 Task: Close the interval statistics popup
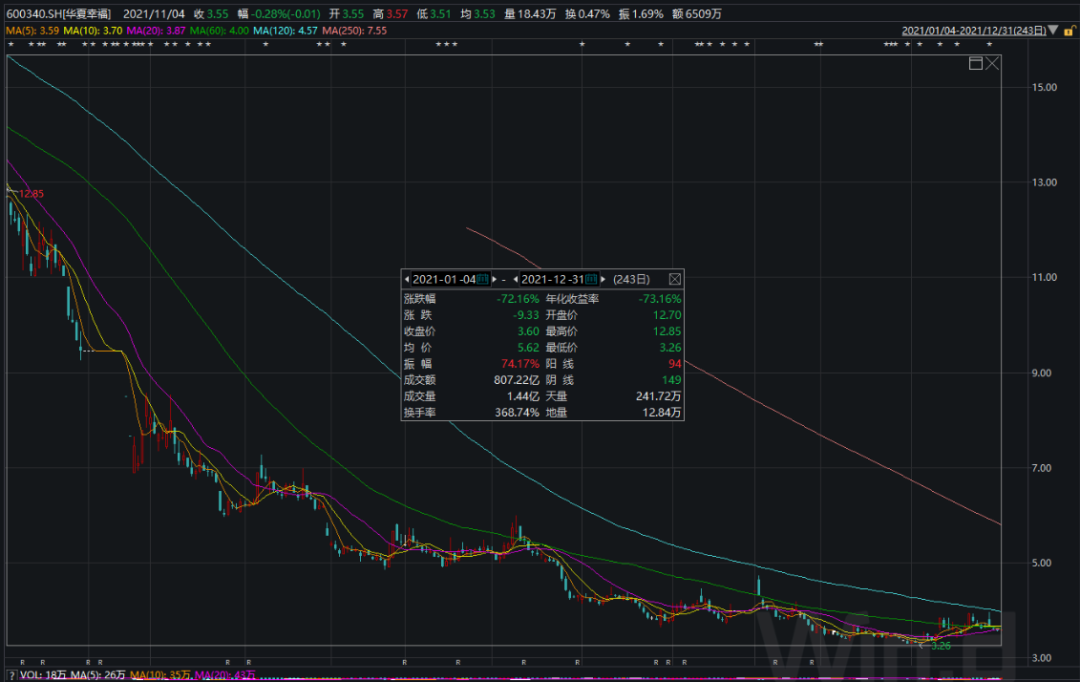[x=675, y=279]
